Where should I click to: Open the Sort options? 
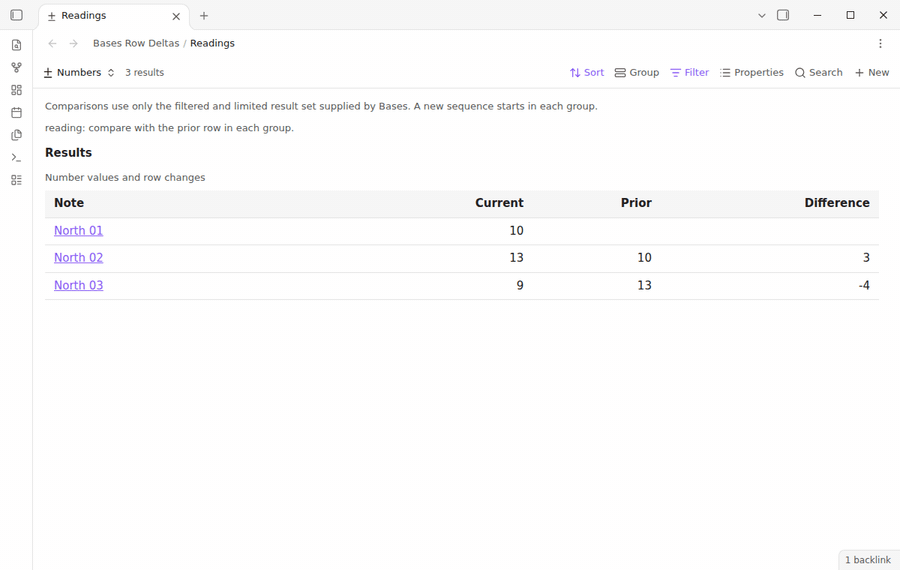point(587,72)
